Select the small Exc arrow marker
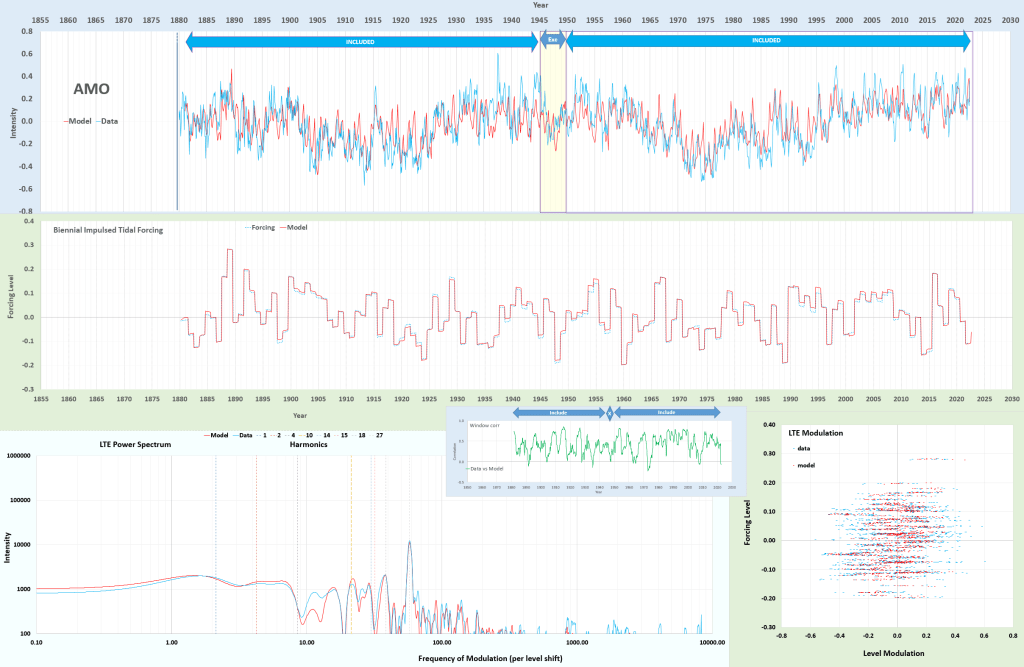The image size is (1024, 667). tap(552, 41)
